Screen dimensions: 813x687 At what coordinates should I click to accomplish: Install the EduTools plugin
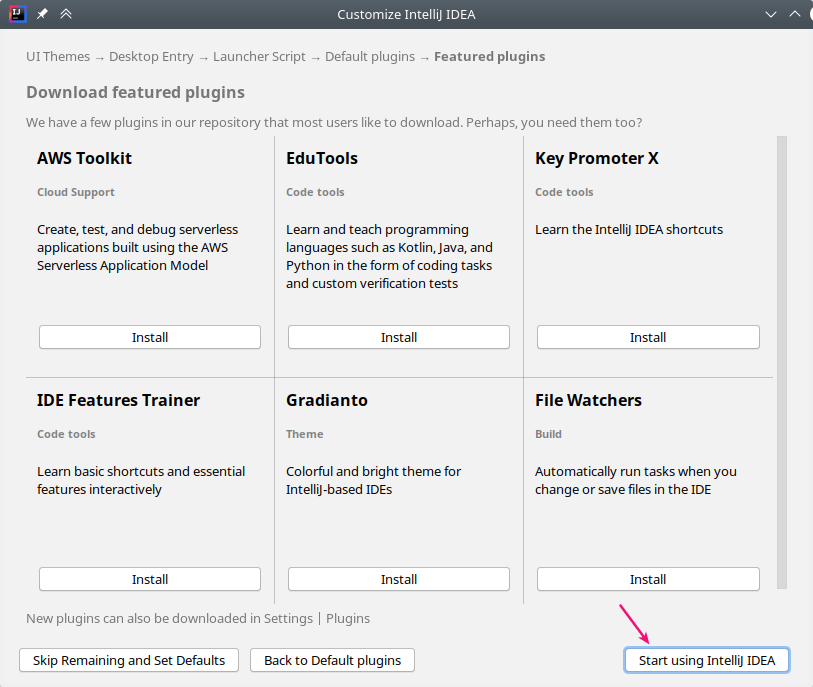[399, 337]
